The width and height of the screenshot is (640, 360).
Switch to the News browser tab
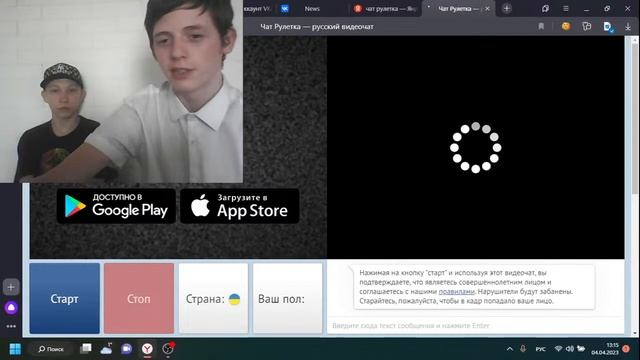coord(312,9)
